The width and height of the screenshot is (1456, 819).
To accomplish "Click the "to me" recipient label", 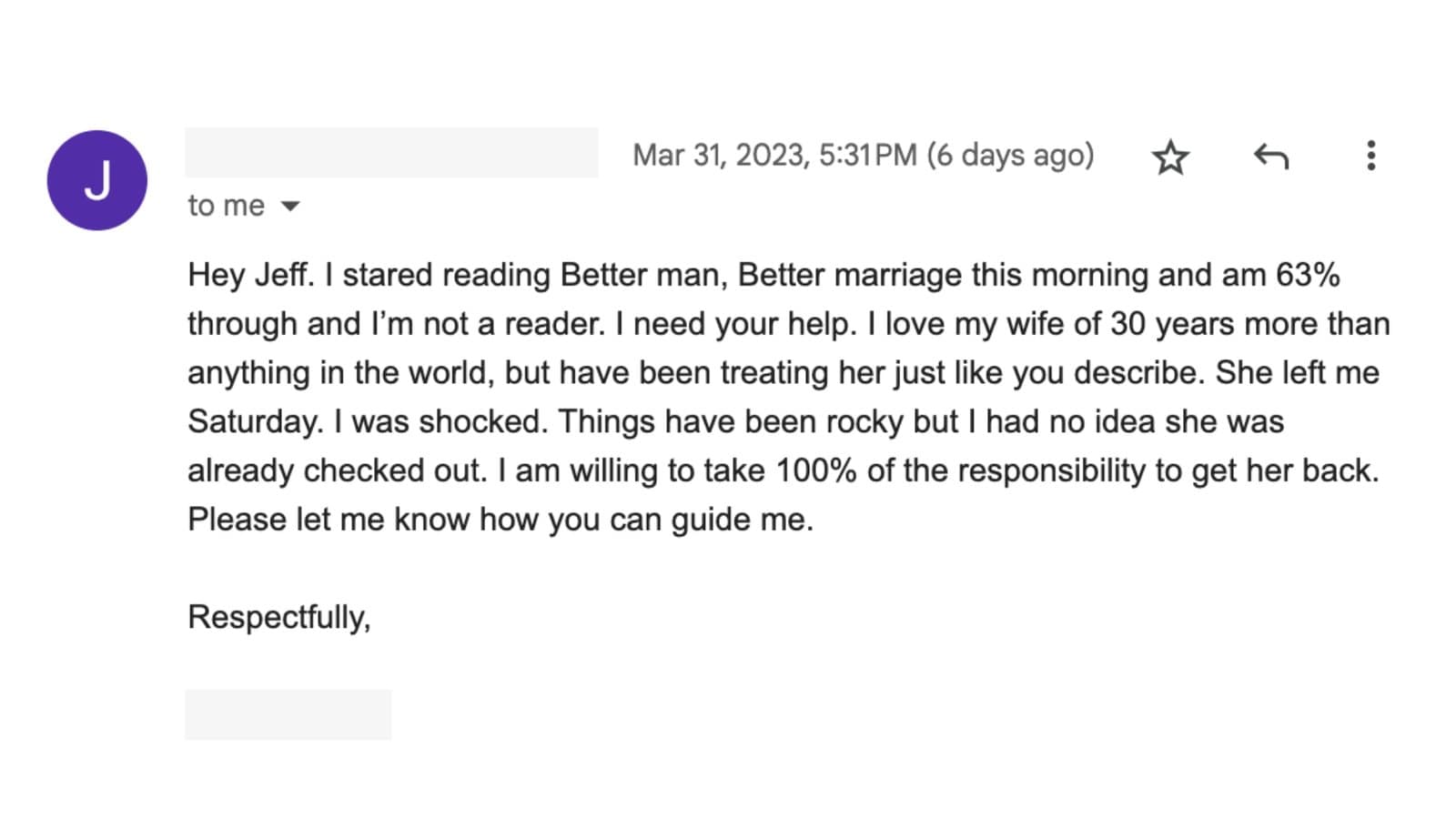I will tap(226, 206).
